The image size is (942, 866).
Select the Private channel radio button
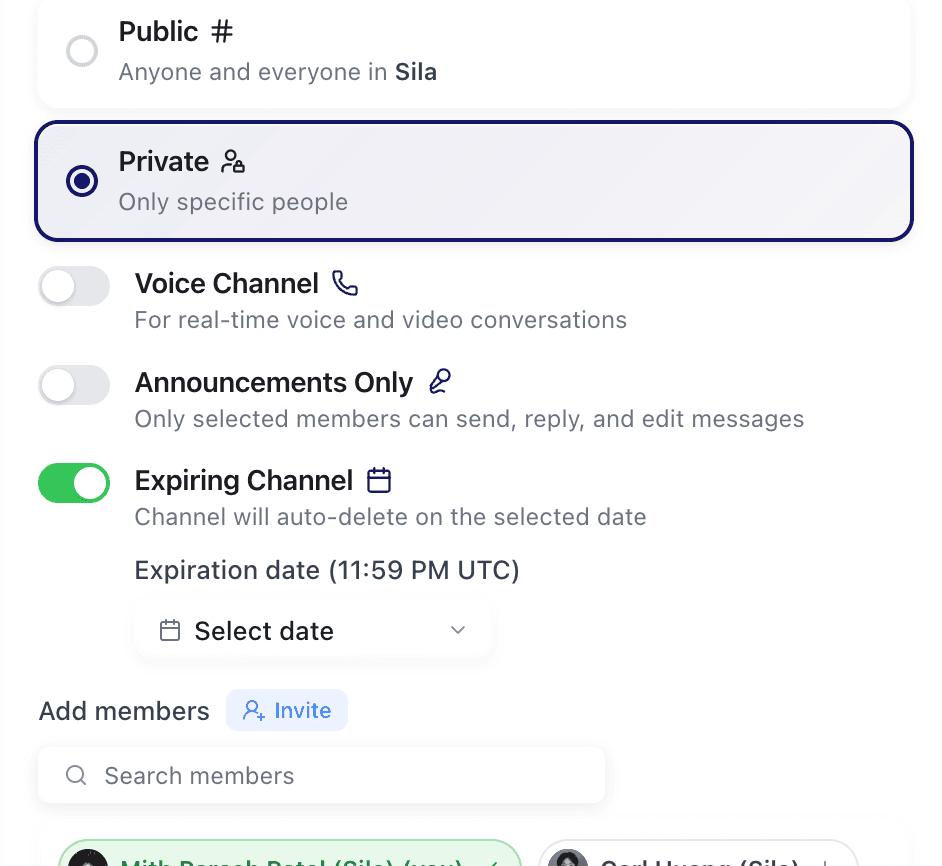pos(82,181)
